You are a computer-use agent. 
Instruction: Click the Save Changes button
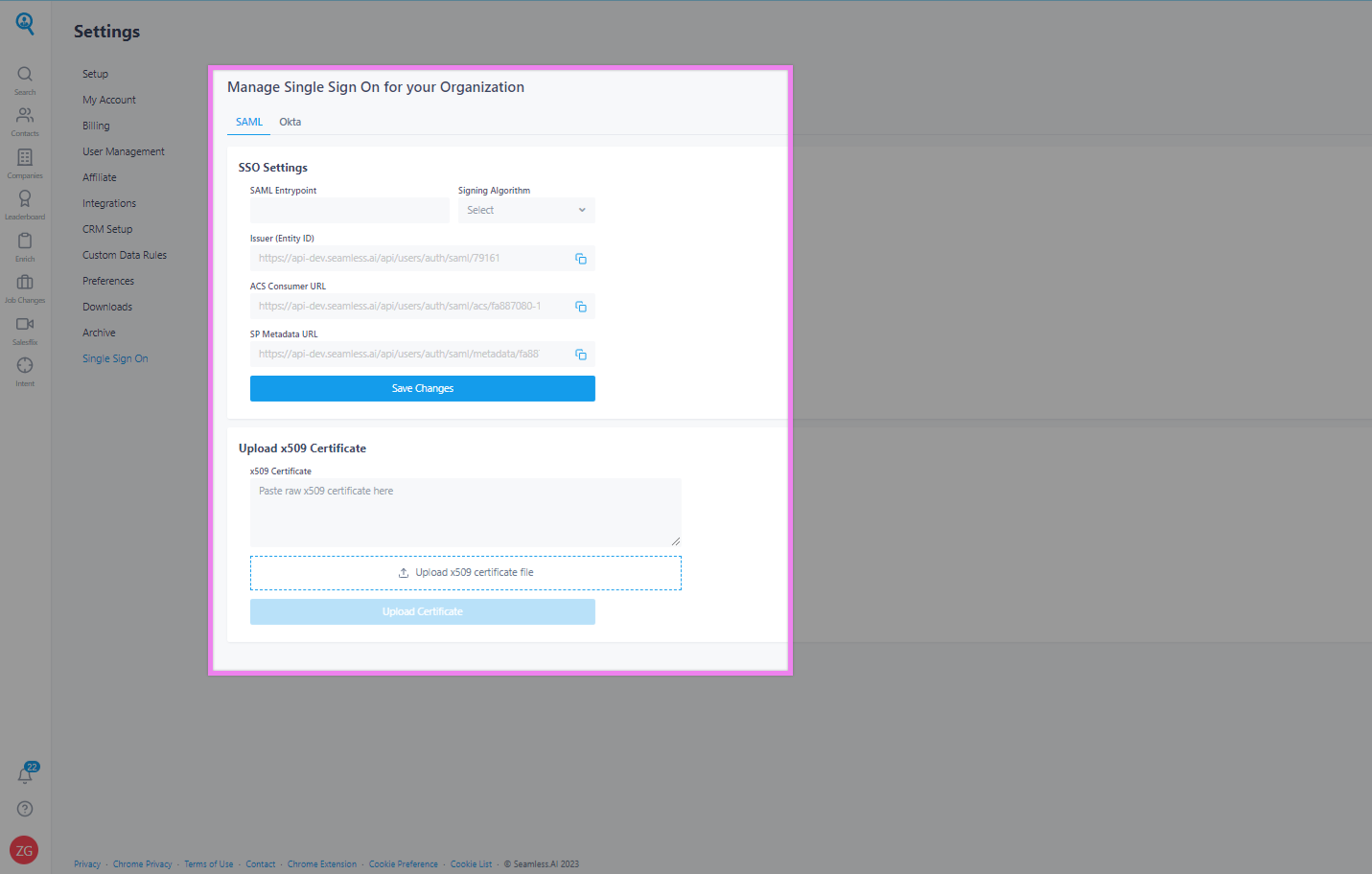point(422,389)
